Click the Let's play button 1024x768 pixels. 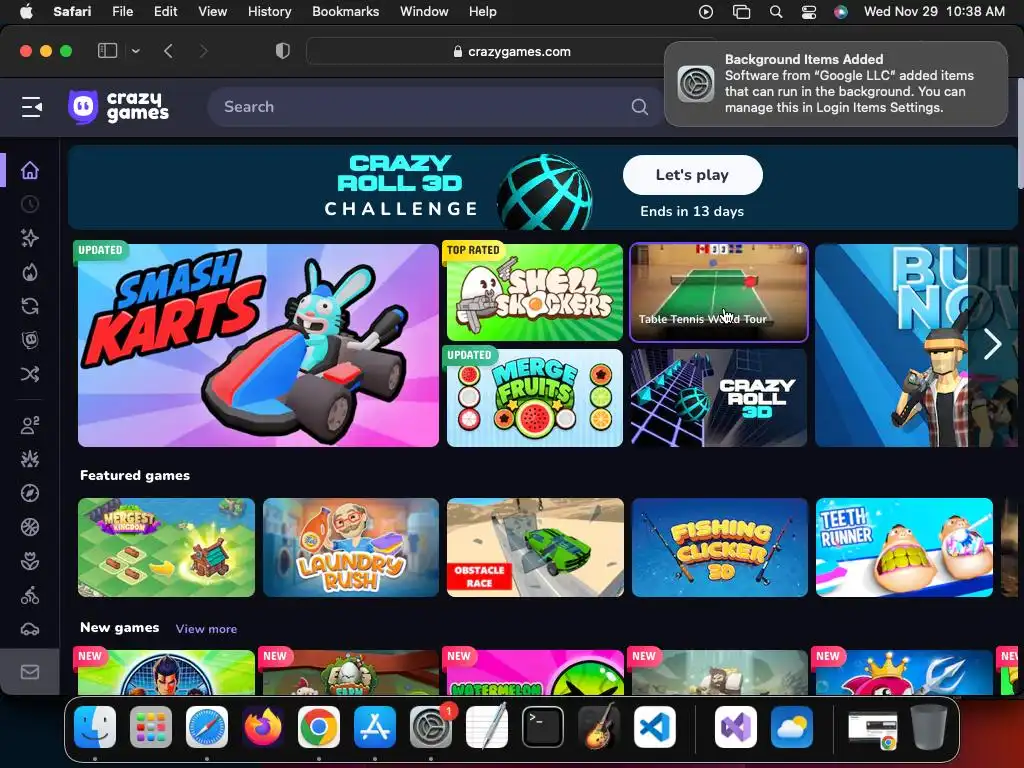692,175
